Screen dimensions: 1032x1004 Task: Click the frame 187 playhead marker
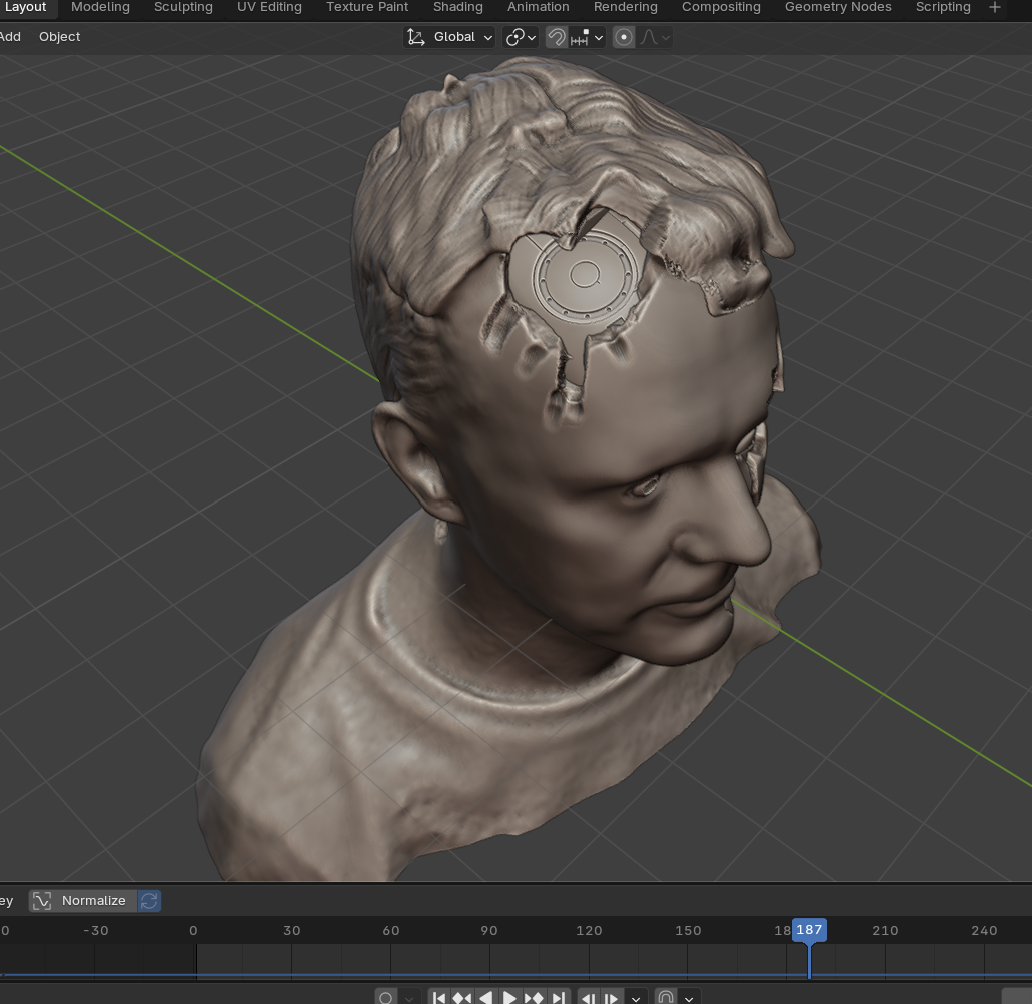coord(808,930)
